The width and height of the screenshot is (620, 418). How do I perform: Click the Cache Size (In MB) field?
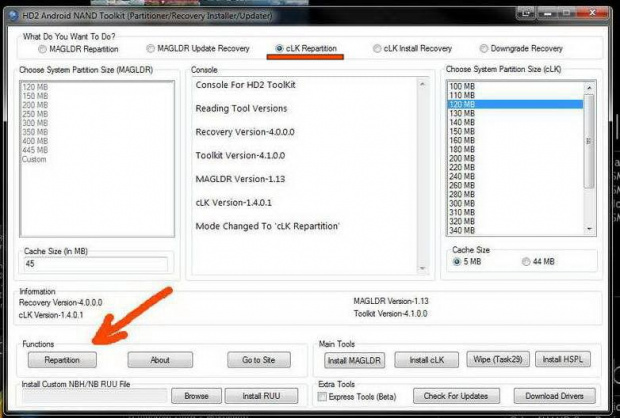tap(95, 264)
